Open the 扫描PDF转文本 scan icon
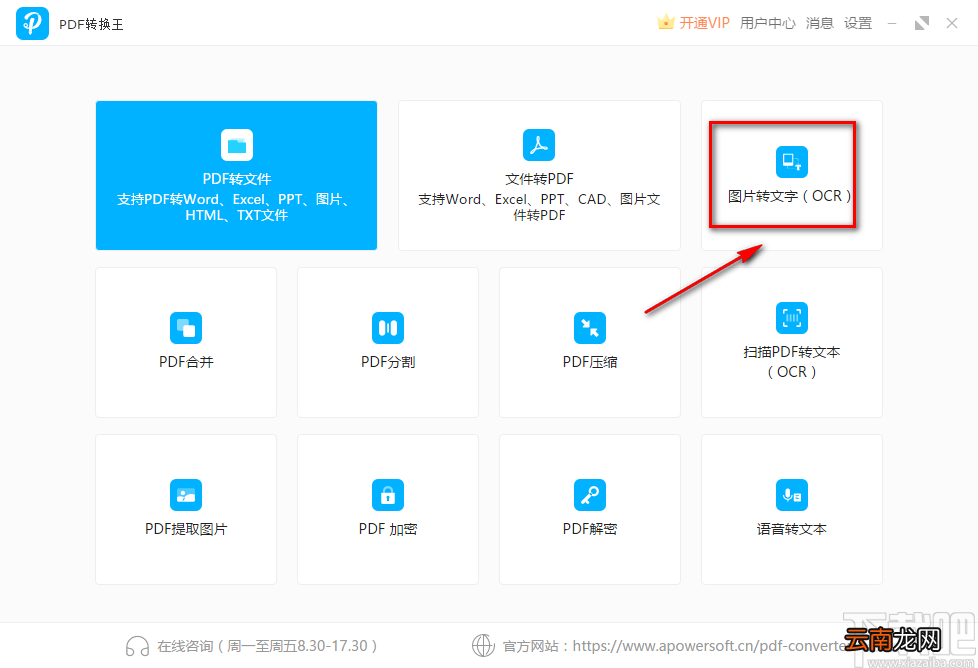Viewport: 978px width, 668px height. tap(792, 318)
